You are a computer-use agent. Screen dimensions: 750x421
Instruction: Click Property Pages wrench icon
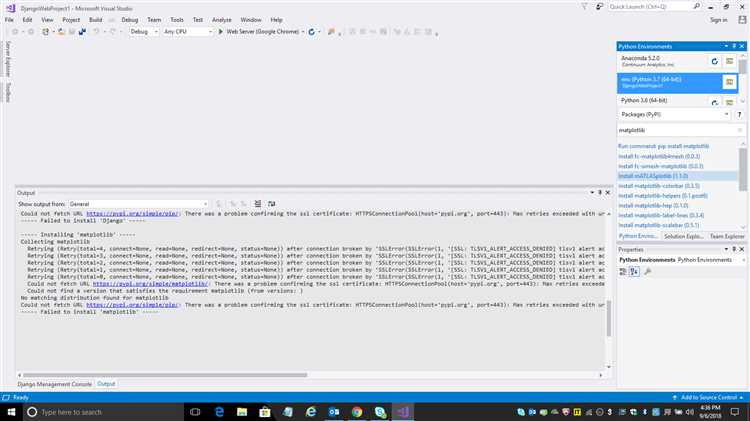point(648,272)
